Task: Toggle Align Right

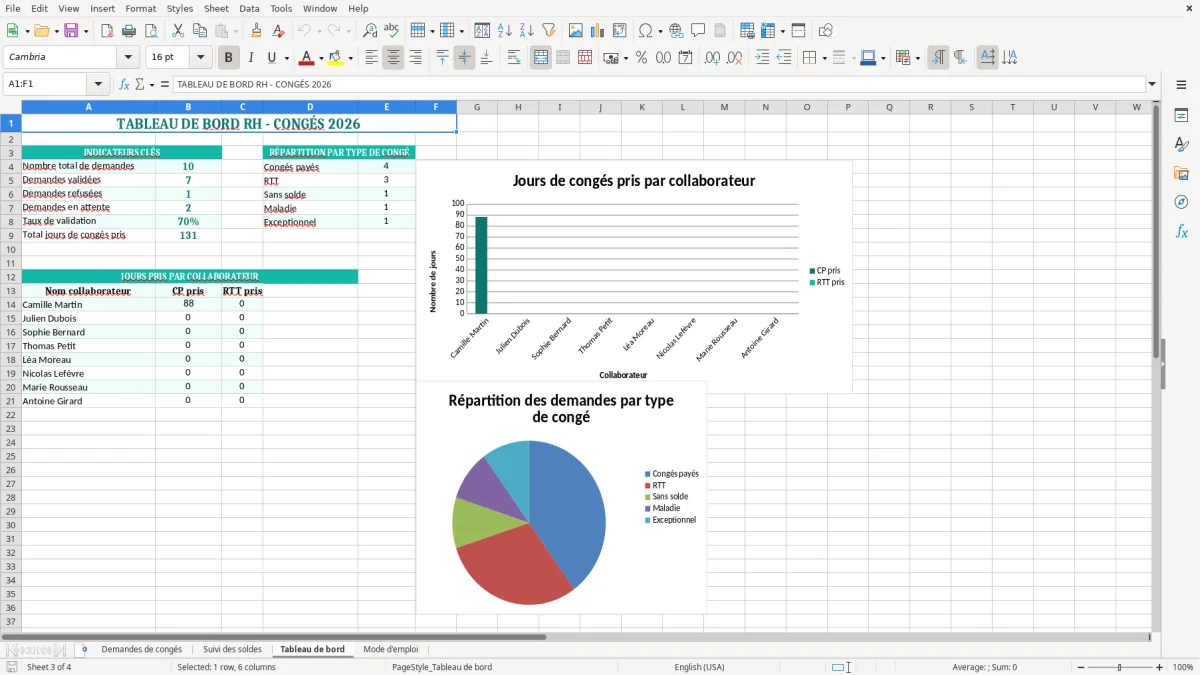Action: coord(415,58)
